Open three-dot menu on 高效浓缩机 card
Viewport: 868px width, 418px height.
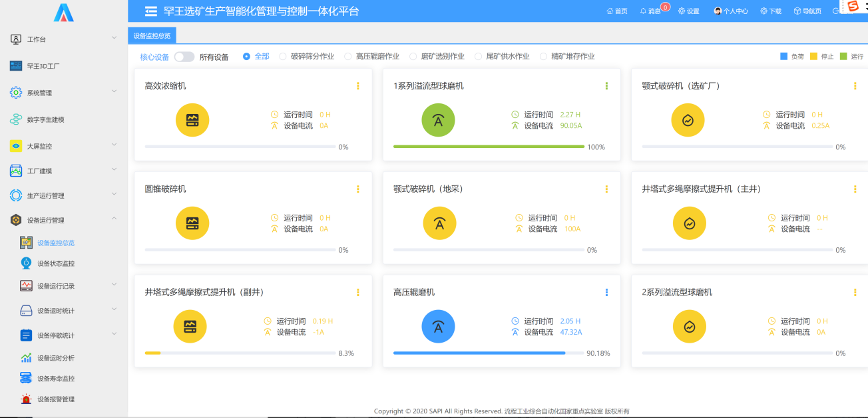[357, 86]
